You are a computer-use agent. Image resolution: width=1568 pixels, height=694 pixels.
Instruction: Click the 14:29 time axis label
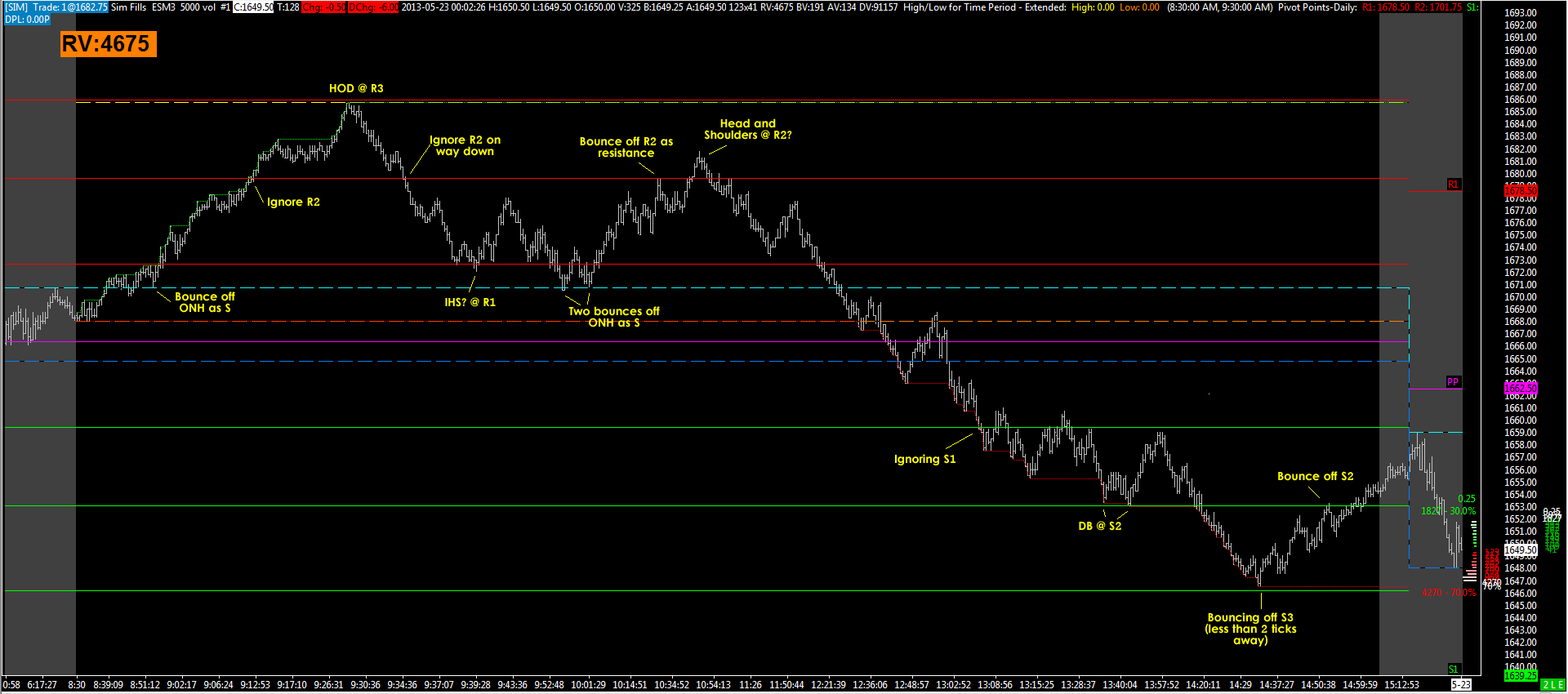(x=1241, y=685)
